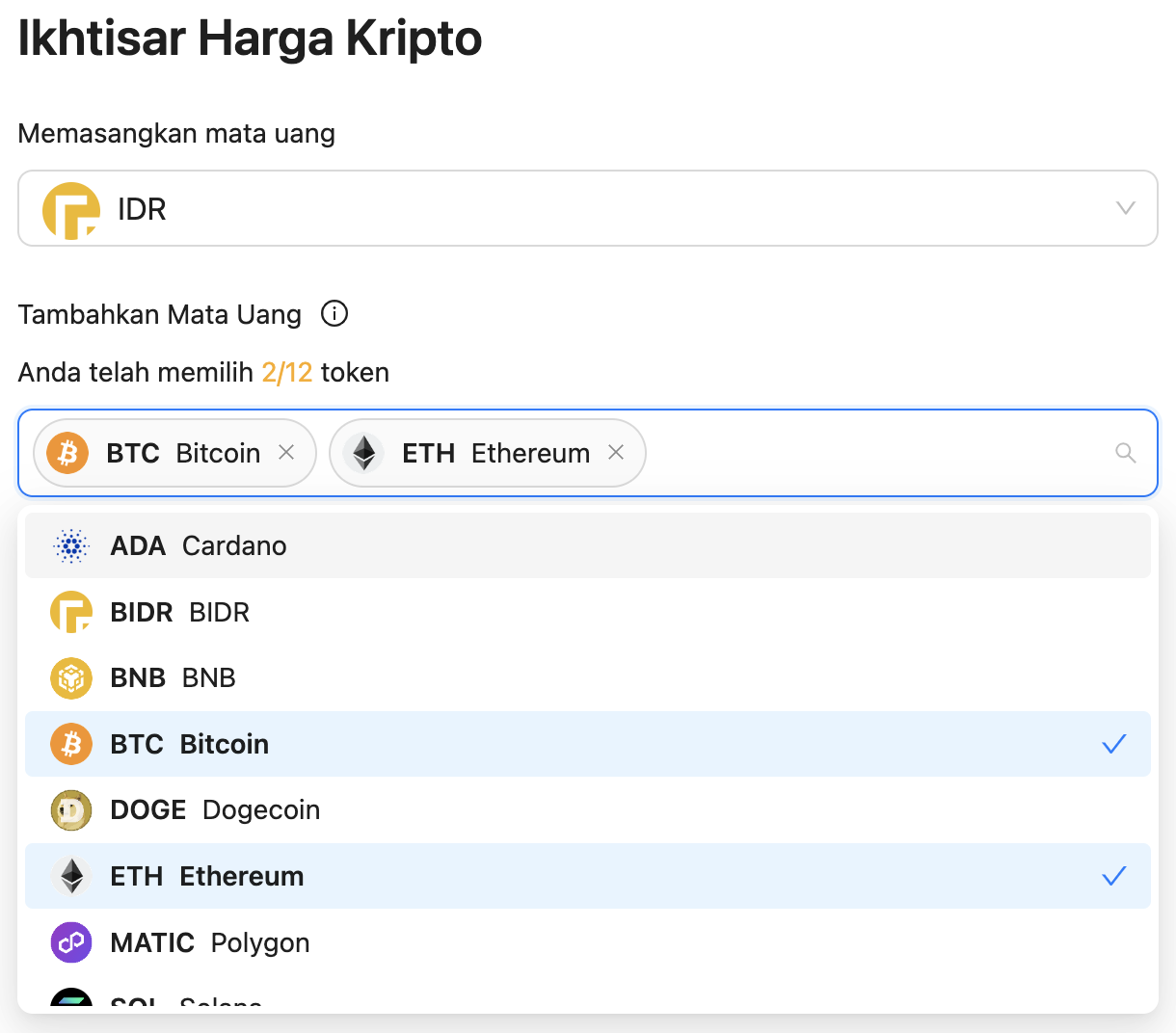This screenshot has width=1176, height=1033.
Task: Open the IDR pairing currency dropdown
Action: click(588, 208)
